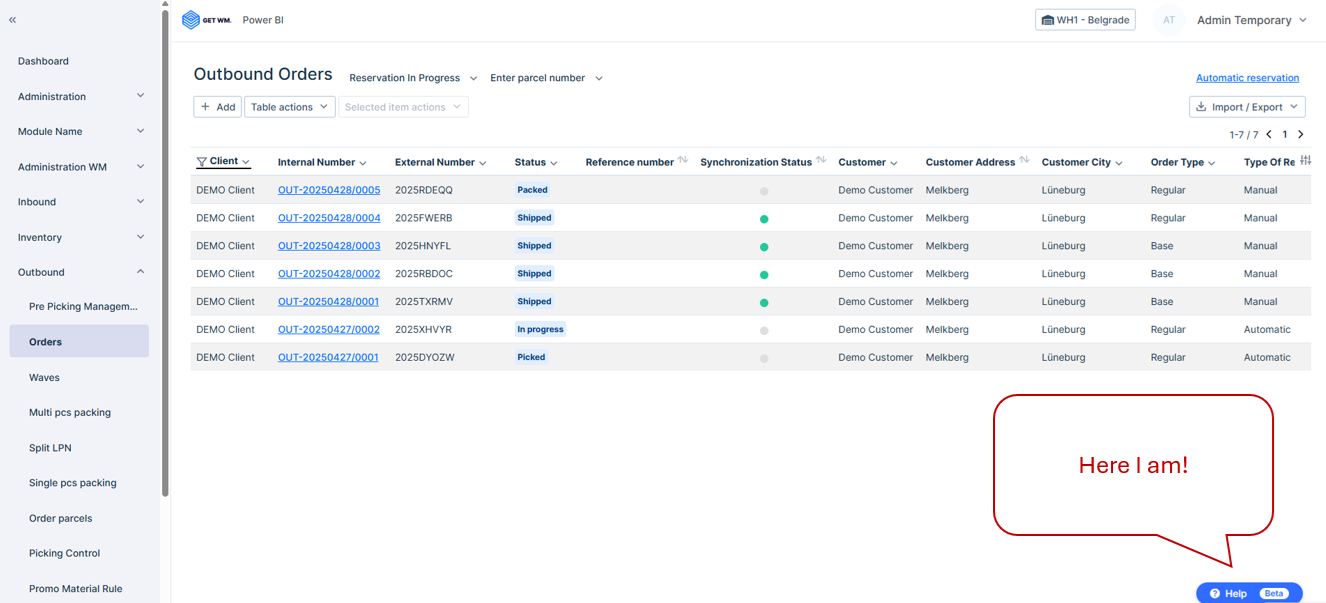The height and width of the screenshot is (603, 1326).
Task: Open the Import / Export dropdown
Action: pos(1247,107)
